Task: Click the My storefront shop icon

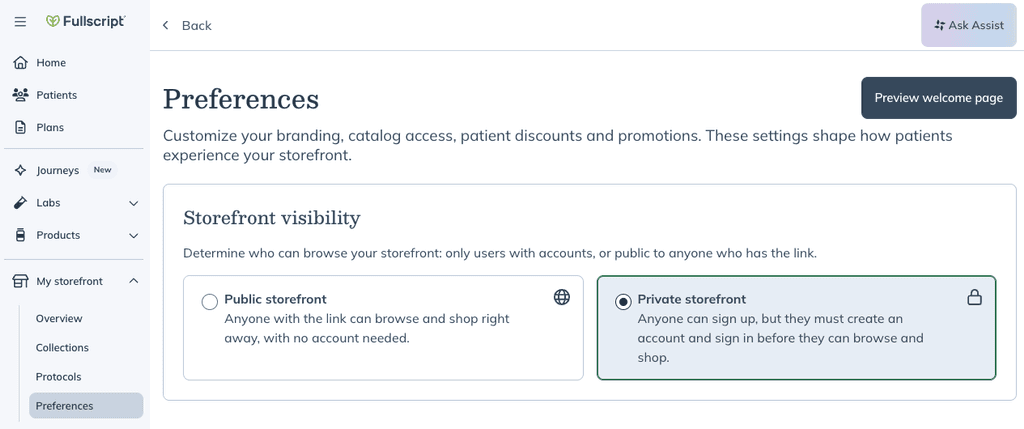Action: [x=21, y=281]
